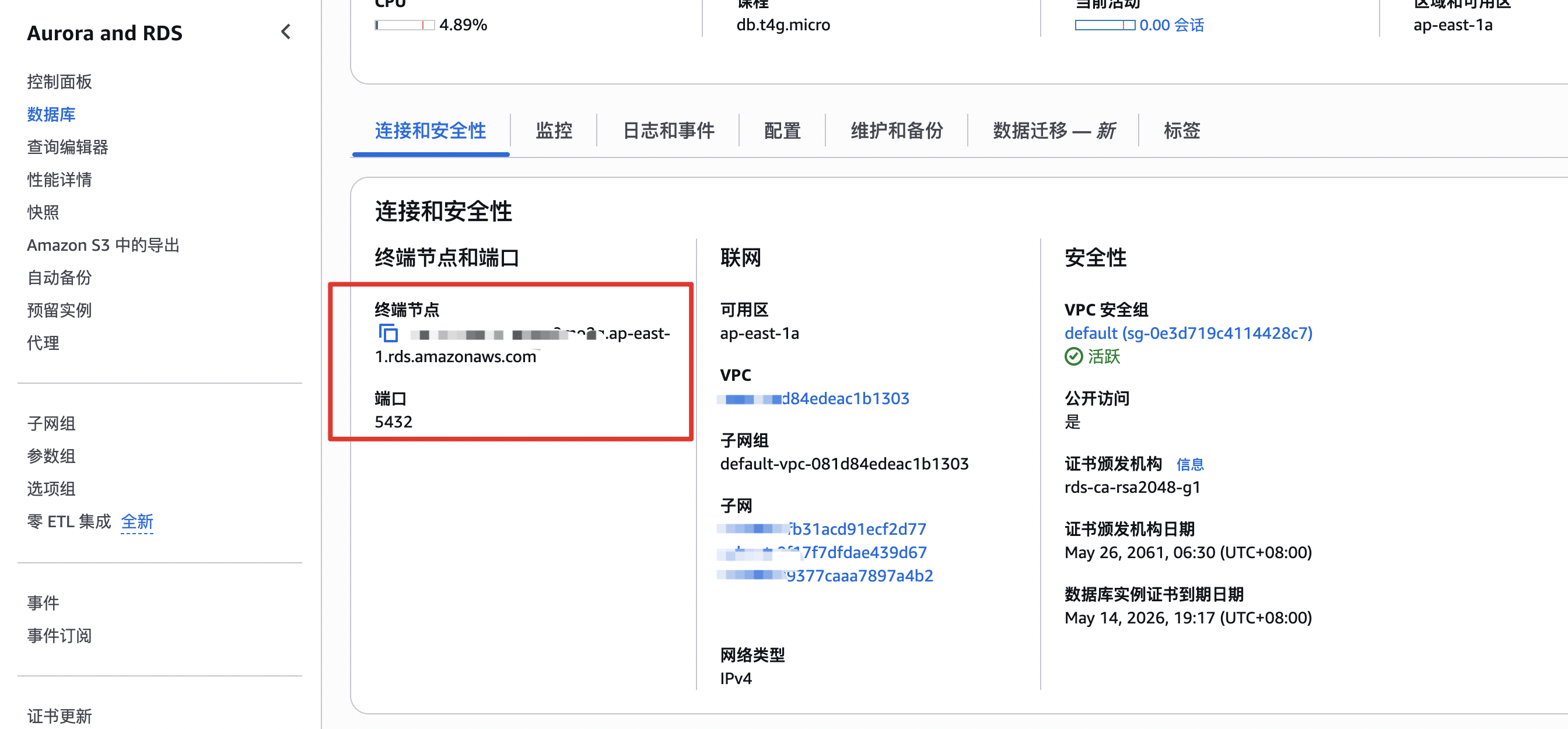Open the 0.00 会话 current activity link
The width and height of the screenshot is (1568, 729).
[1171, 25]
